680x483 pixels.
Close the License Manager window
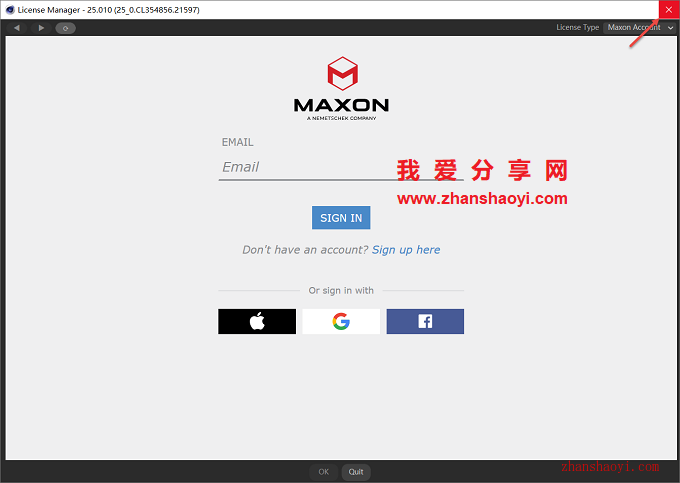click(669, 10)
